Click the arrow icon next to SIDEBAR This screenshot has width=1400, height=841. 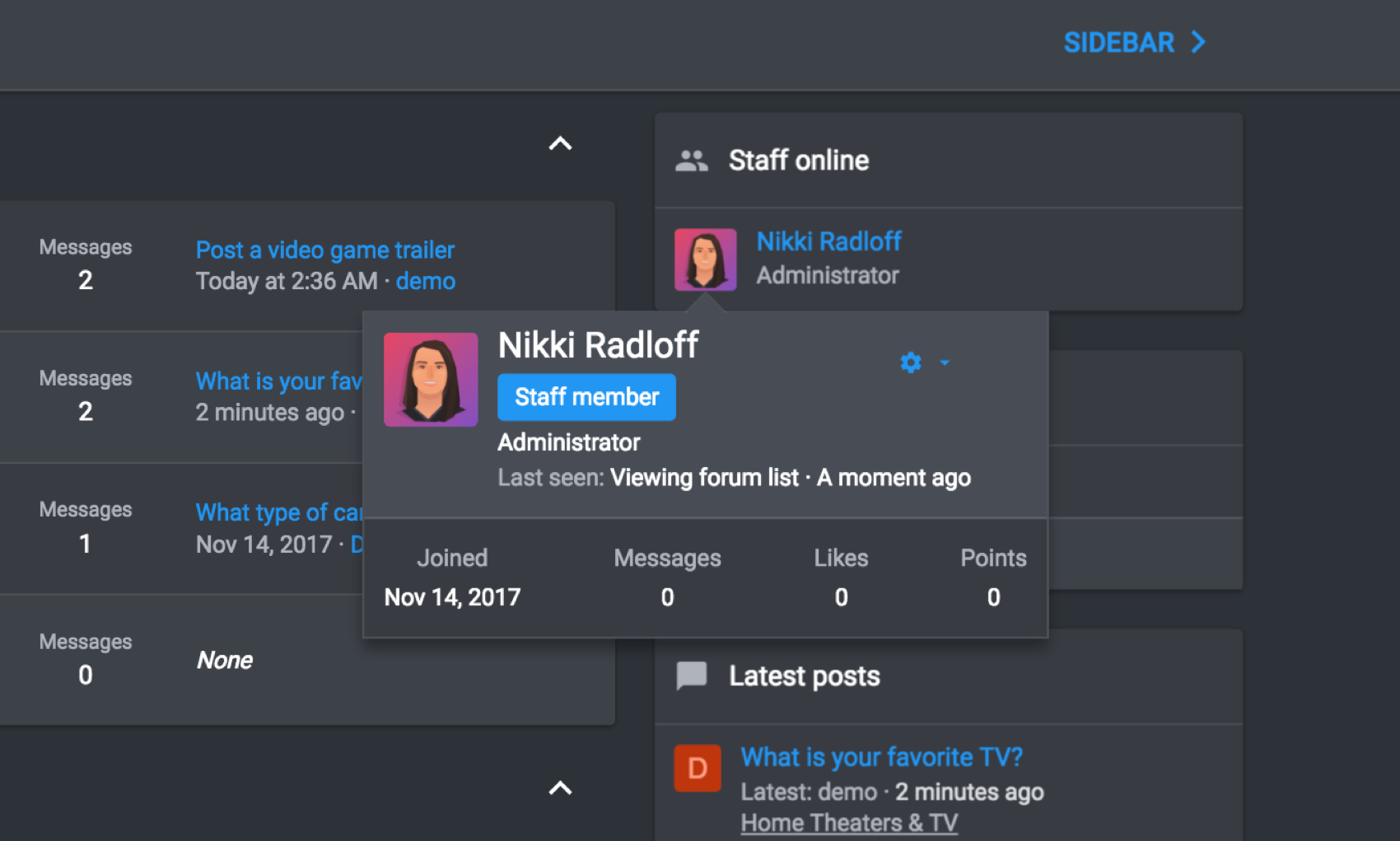click(x=1198, y=42)
